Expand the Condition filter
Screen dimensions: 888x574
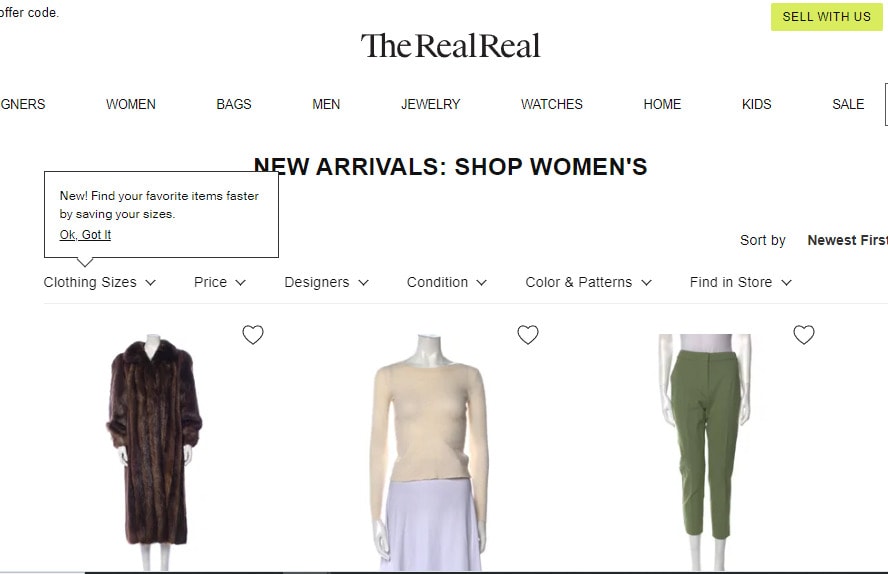pos(447,282)
